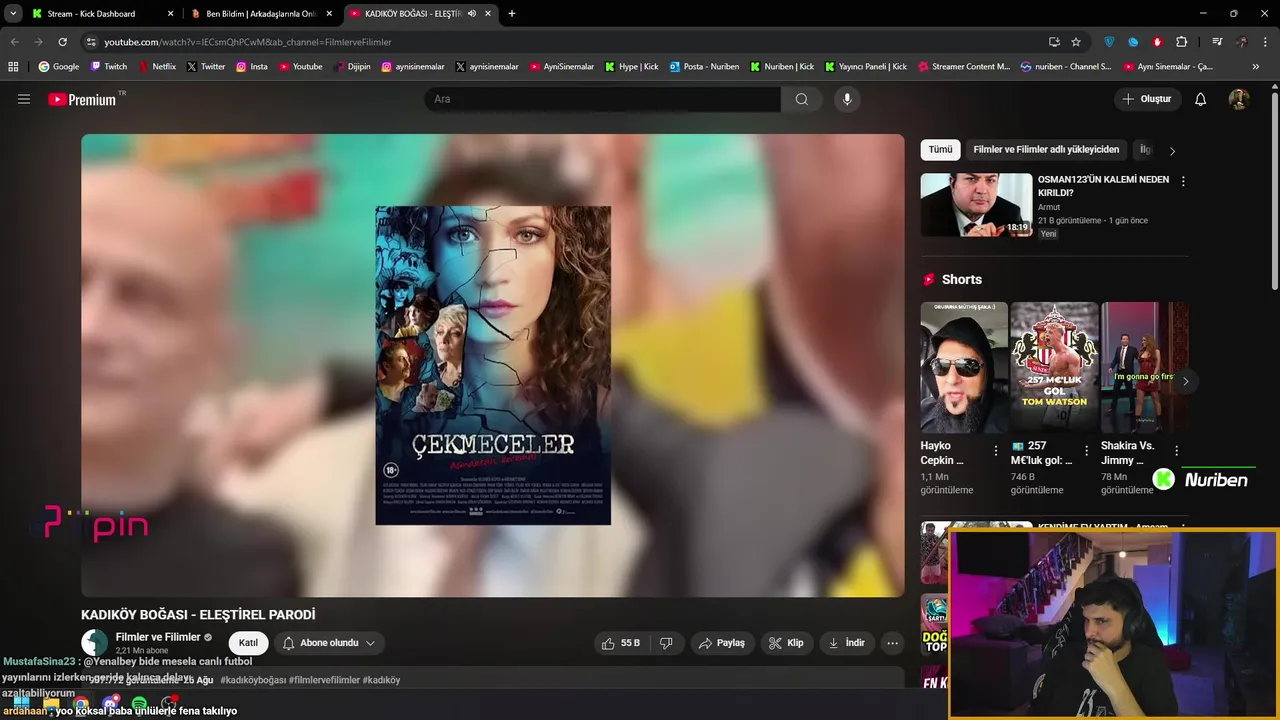Click Filmler ve Filimler channel avatar
The height and width of the screenshot is (720, 1280).
[x=94, y=643]
